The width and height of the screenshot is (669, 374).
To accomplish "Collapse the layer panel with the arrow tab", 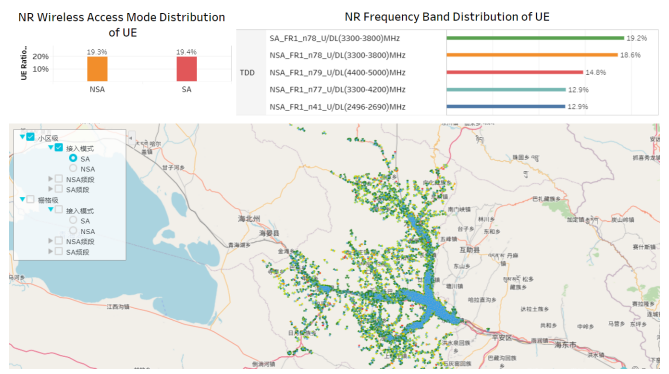I will (131, 138).
